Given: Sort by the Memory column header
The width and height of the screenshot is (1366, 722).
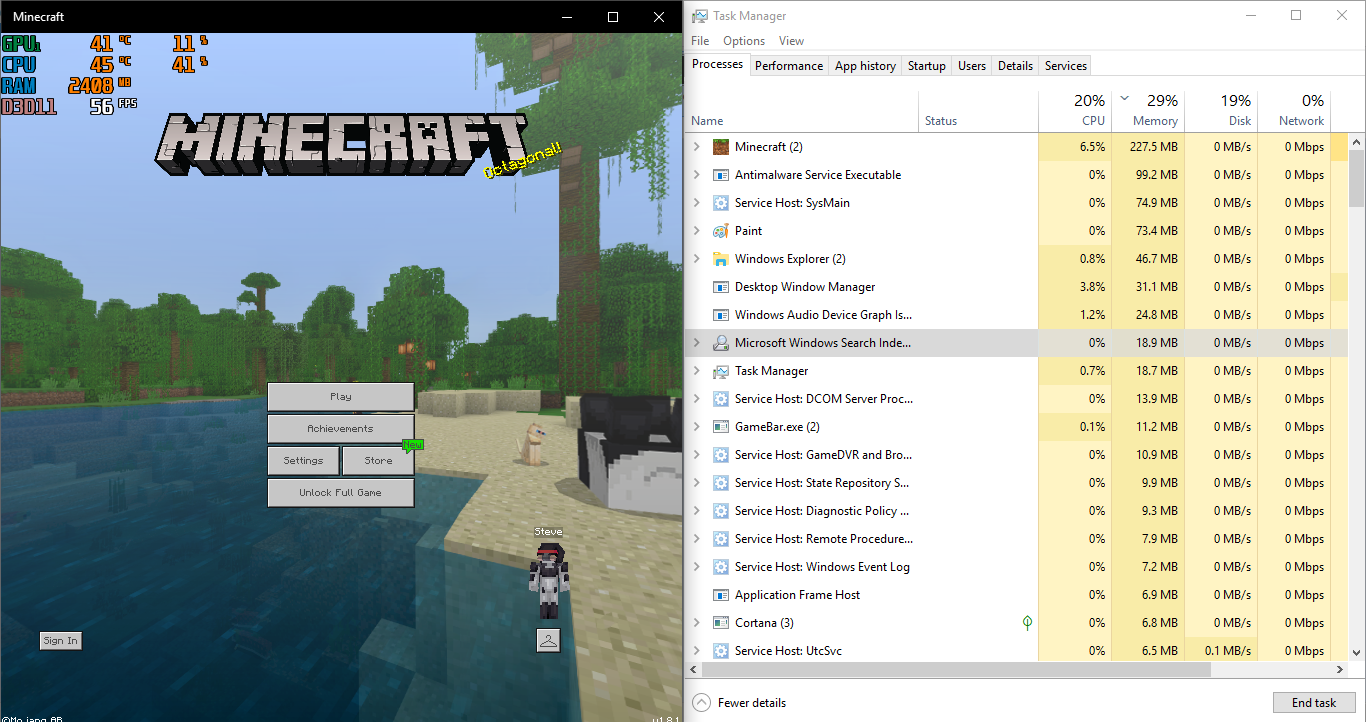Looking at the screenshot, I should click(1147, 111).
